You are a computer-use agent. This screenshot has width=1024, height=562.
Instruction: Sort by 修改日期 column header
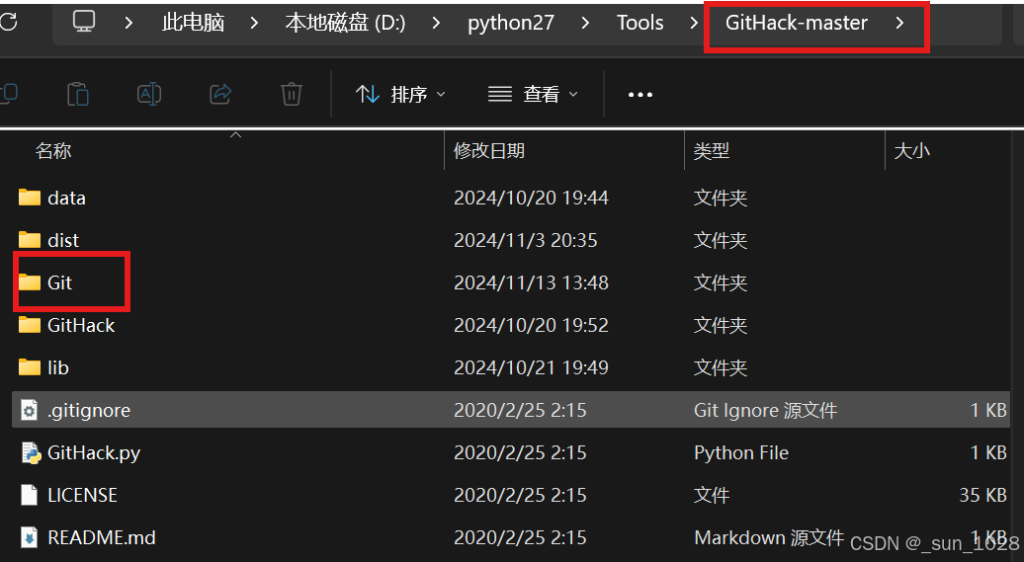489,151
